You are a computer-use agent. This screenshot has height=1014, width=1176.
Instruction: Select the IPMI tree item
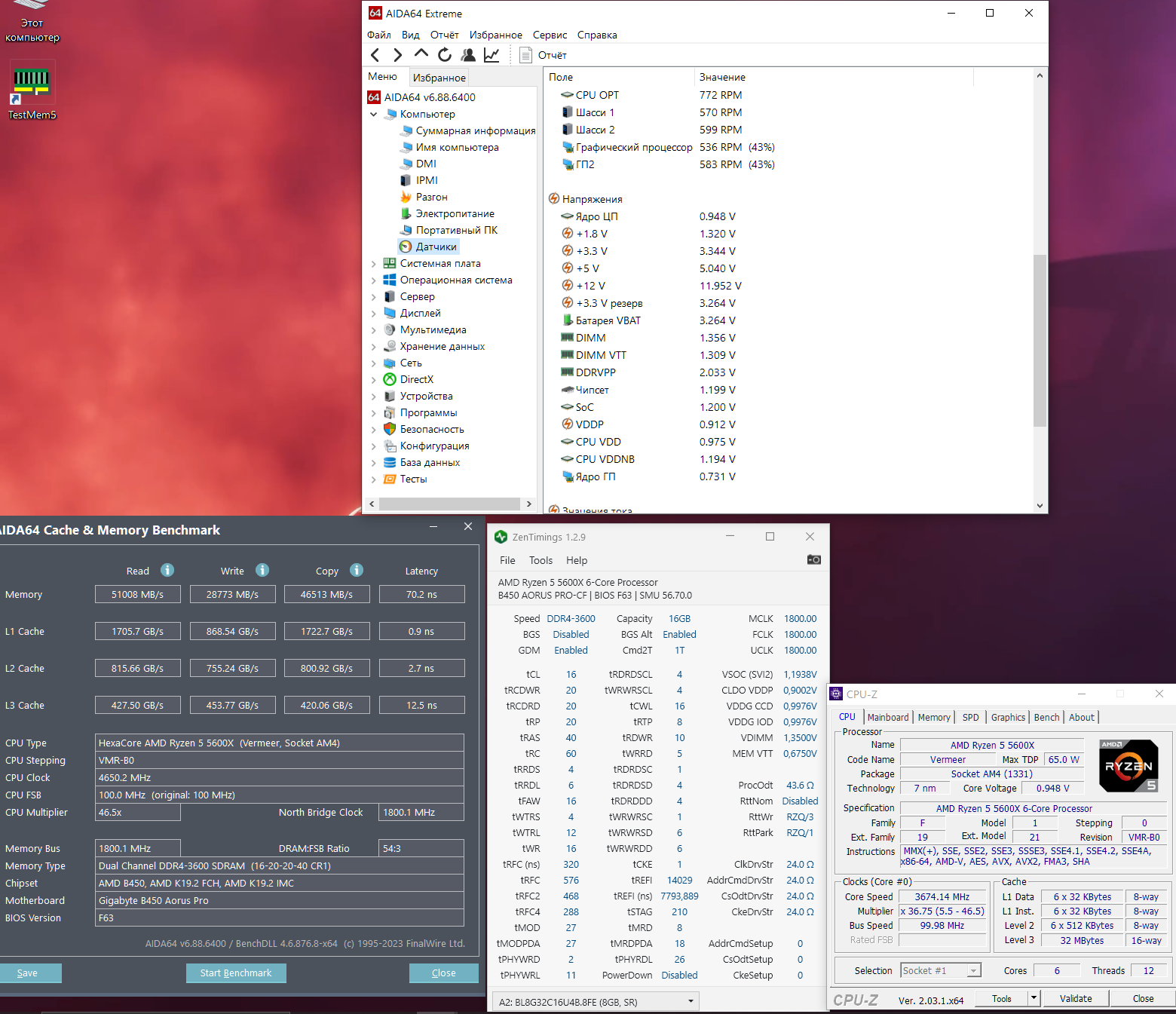(x=419, y=180)
